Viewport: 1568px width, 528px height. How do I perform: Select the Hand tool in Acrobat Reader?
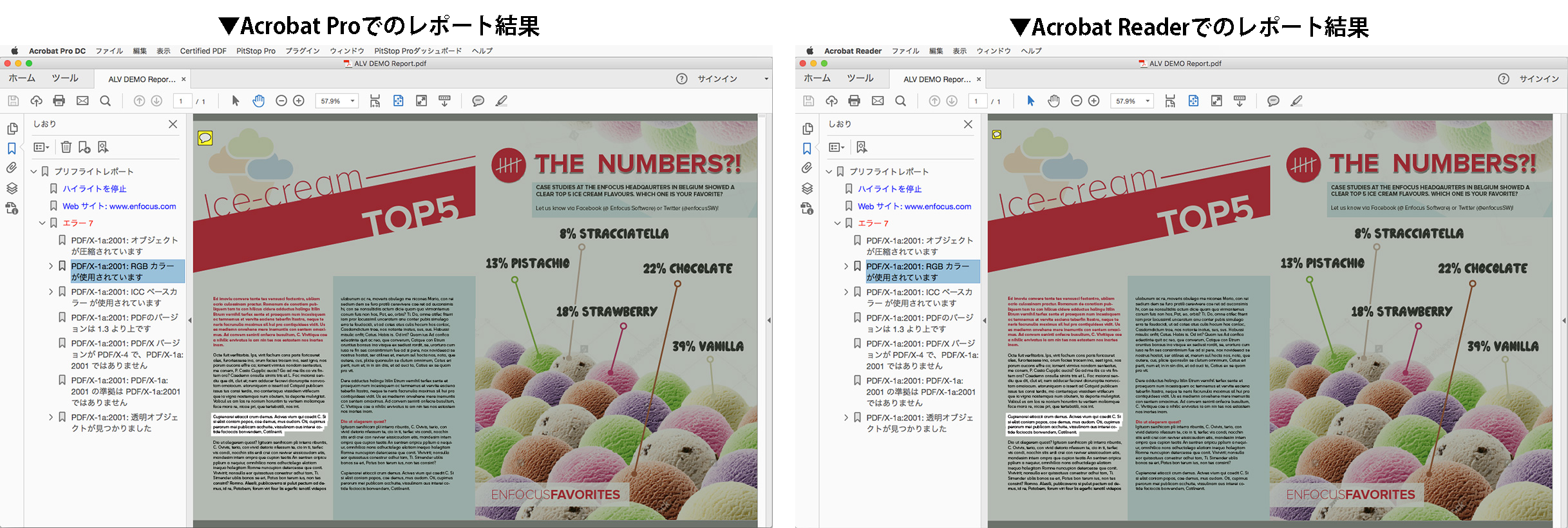[1053, 100]
